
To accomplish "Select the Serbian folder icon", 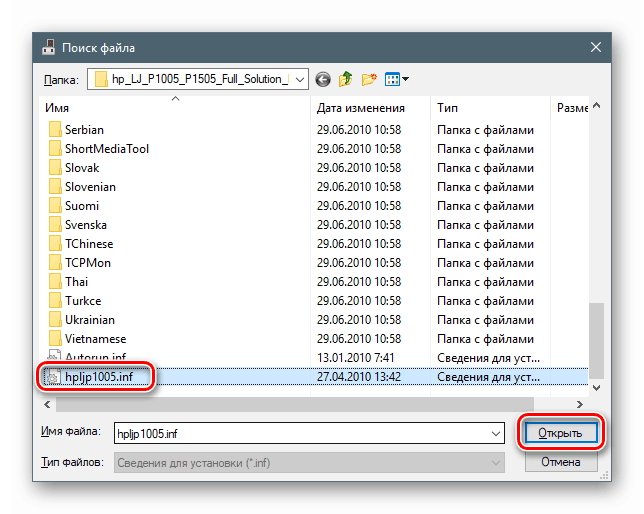I will tap(55, 129).
